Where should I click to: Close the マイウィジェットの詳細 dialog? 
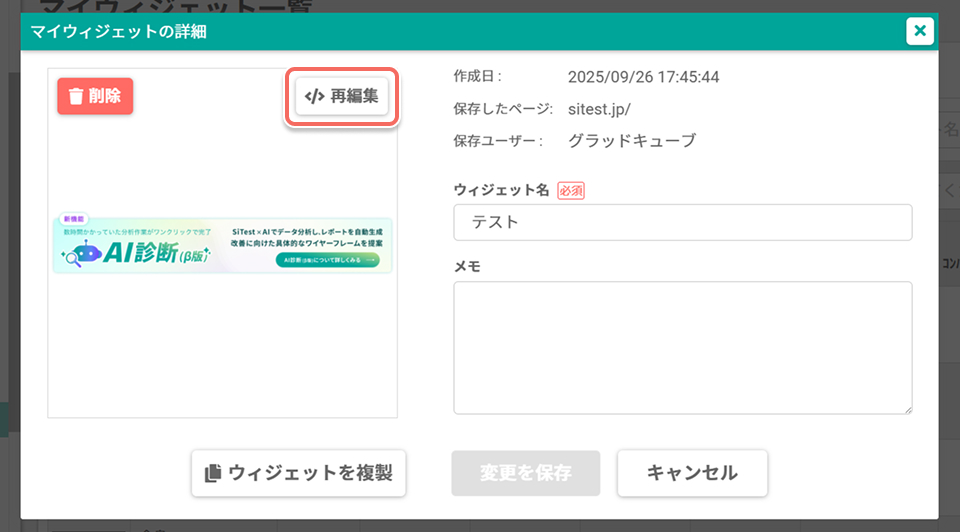coord(920,31)
